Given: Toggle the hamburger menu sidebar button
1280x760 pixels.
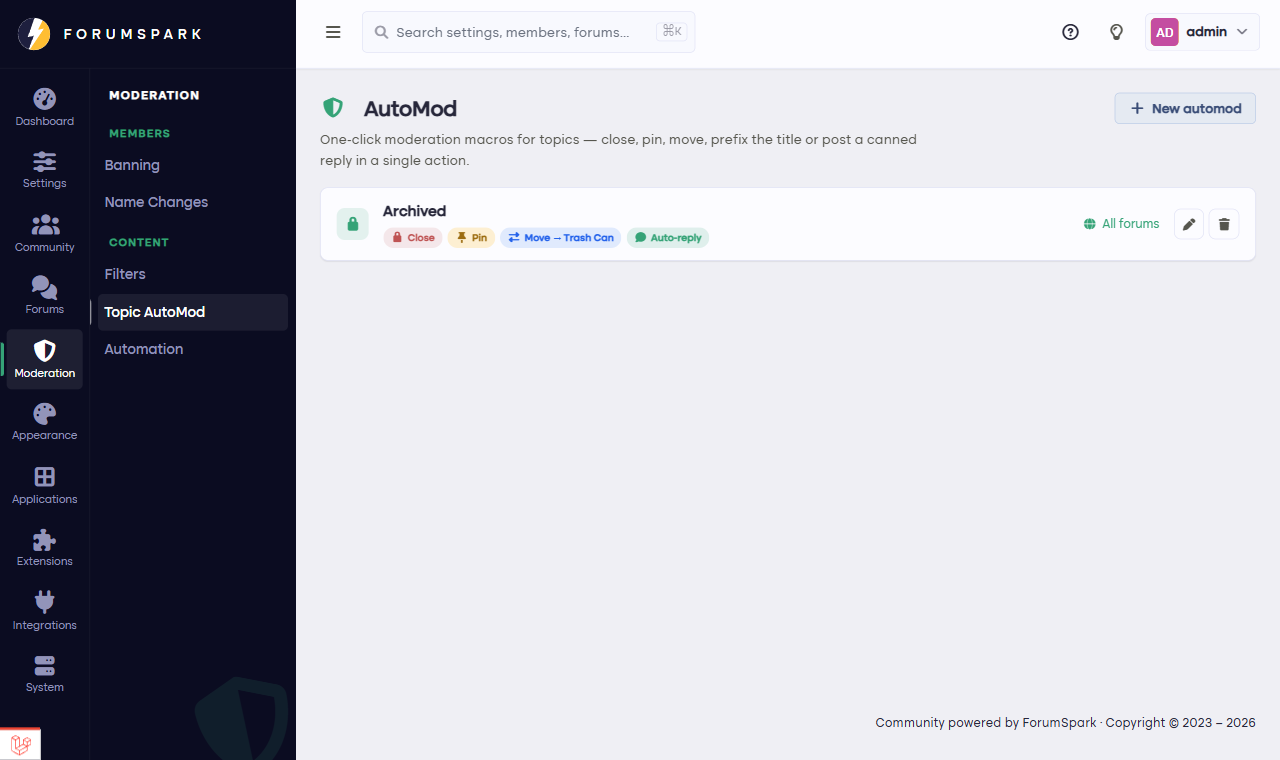Looking at the screenshot, I should point(333,32).
